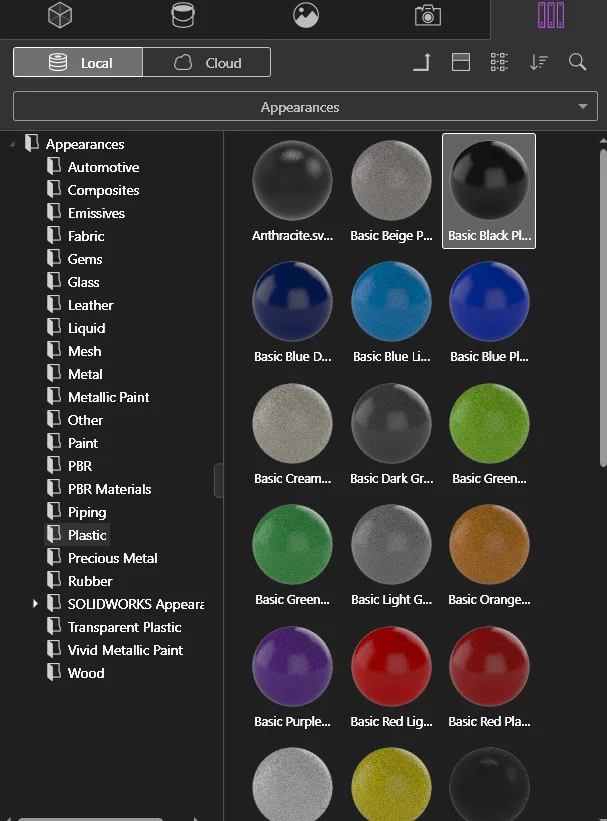
Task: Click the import arrow icon in toolbar
Action: (422, 62)
